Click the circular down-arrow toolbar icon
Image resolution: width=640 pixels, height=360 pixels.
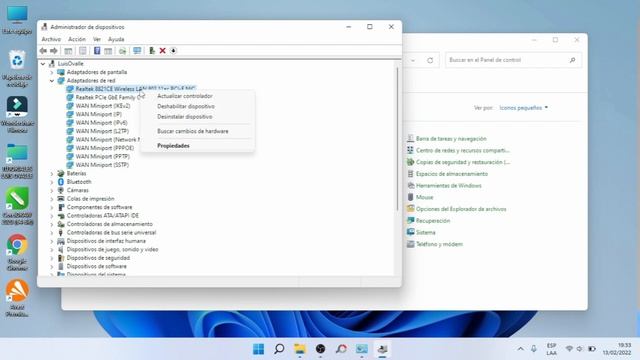[173, 51]
